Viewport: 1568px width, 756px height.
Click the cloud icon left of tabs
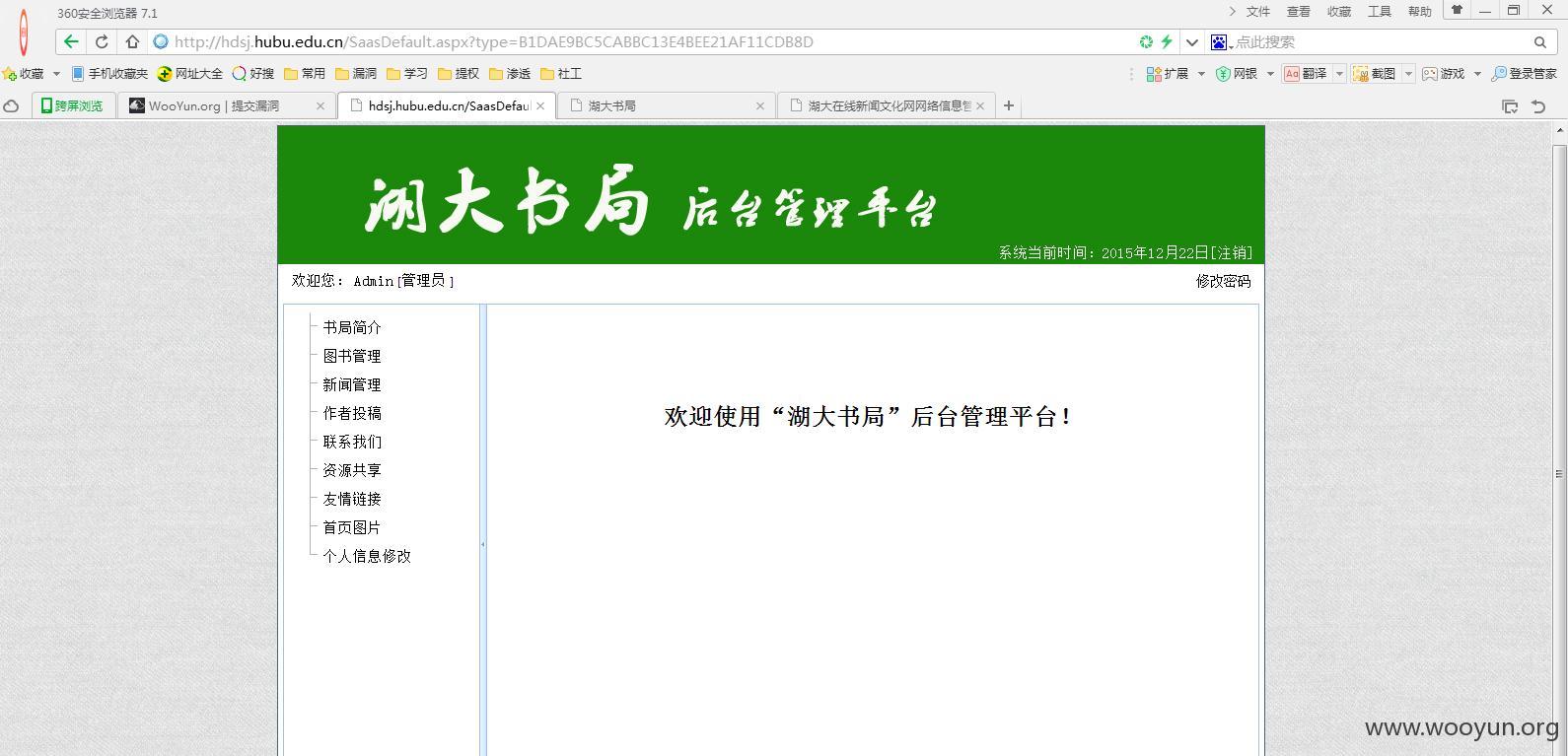pos(11,106)
